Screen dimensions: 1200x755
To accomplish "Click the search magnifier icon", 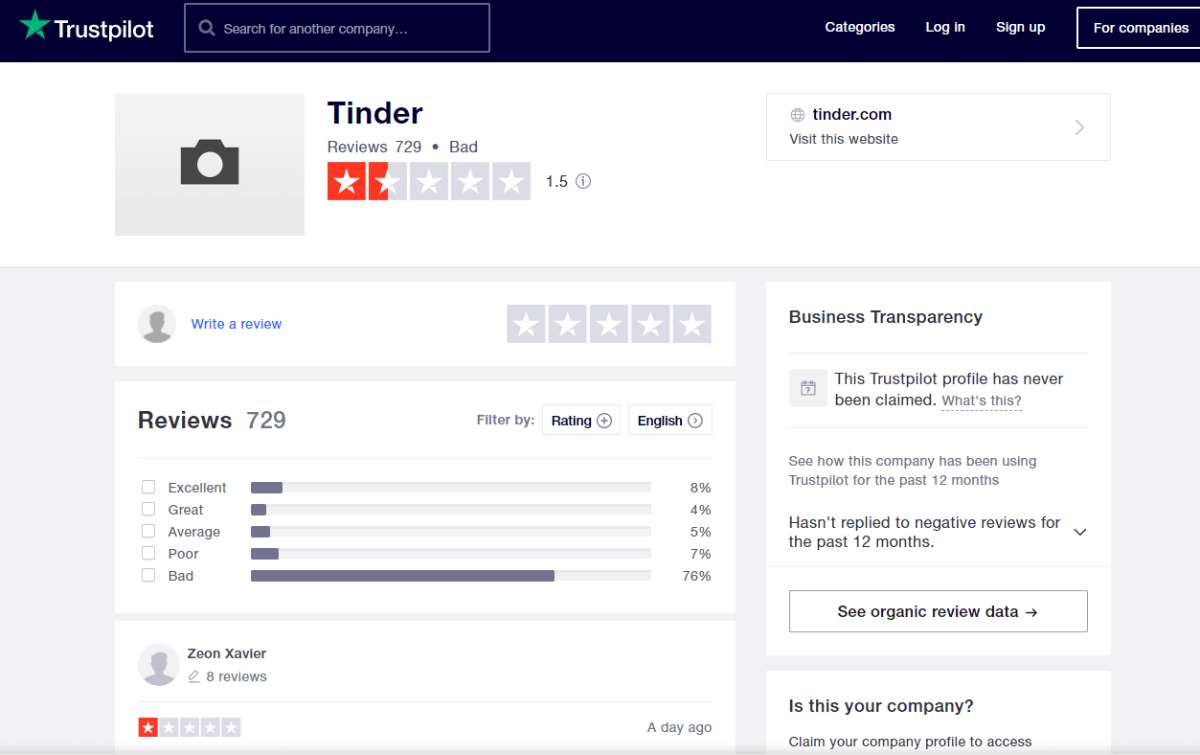I will point(207,28).
